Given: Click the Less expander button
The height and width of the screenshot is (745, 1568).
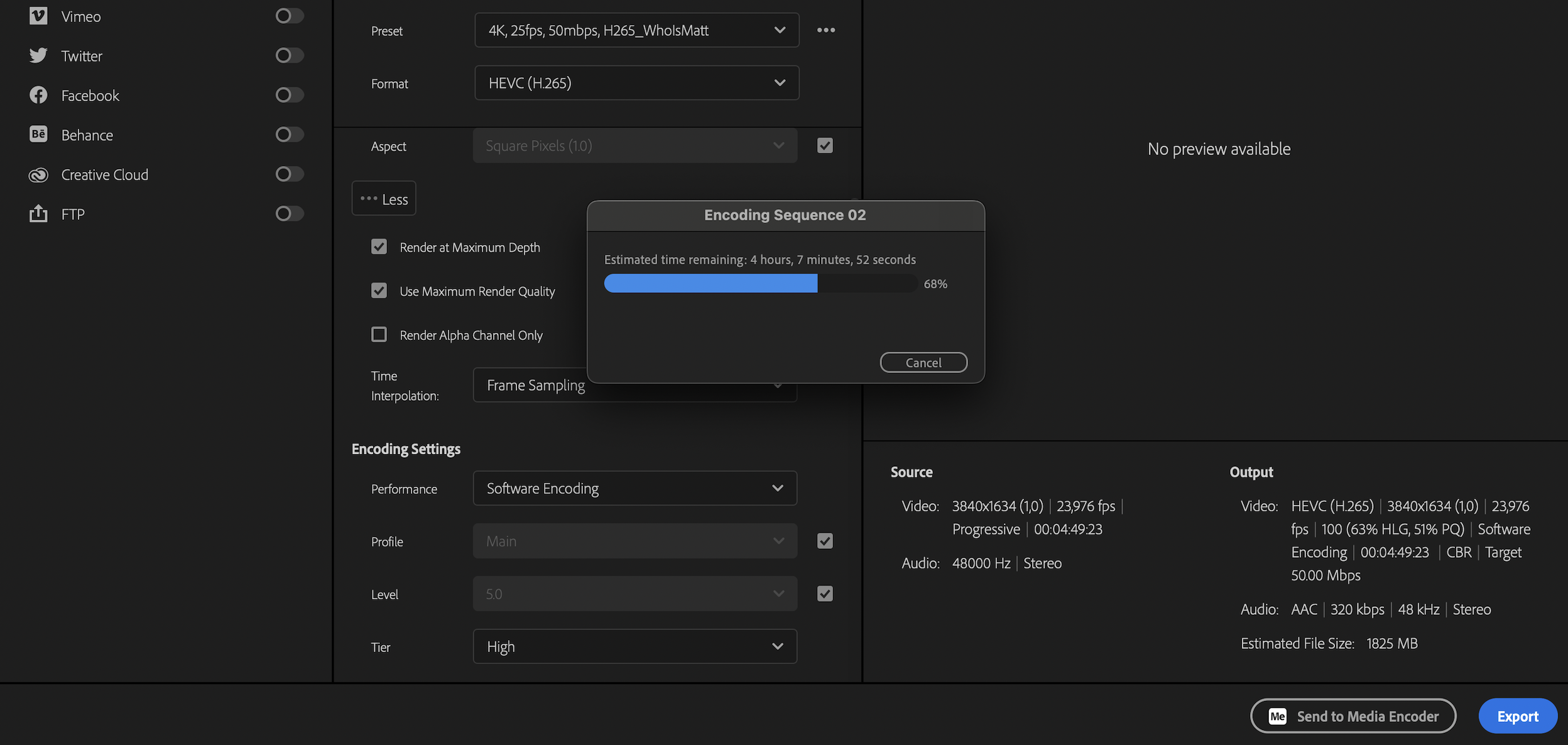Looking at the screenshot, I should tap(384, 198).
